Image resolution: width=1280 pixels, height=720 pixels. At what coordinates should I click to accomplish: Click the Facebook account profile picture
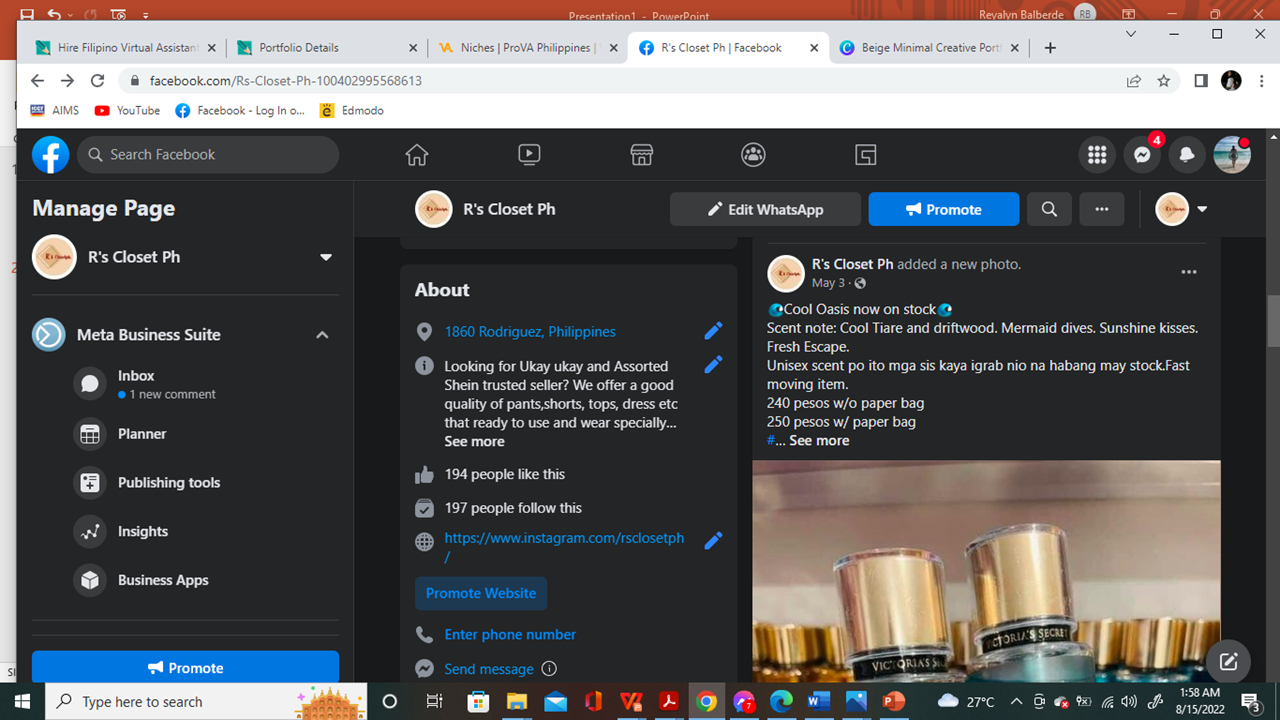(1232, 155)
